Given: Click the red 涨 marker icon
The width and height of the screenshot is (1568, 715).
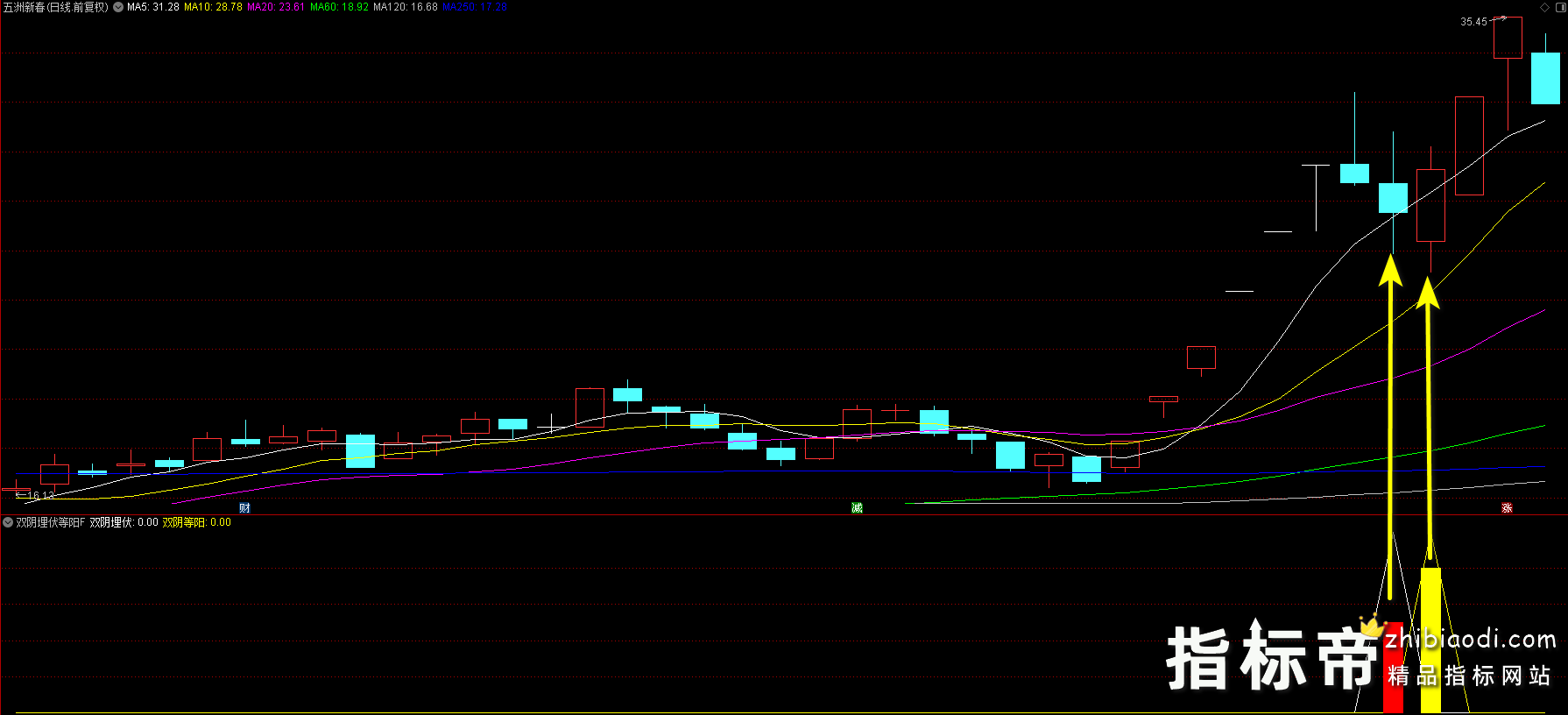Looking at the screenshot, I should 1507,508.
